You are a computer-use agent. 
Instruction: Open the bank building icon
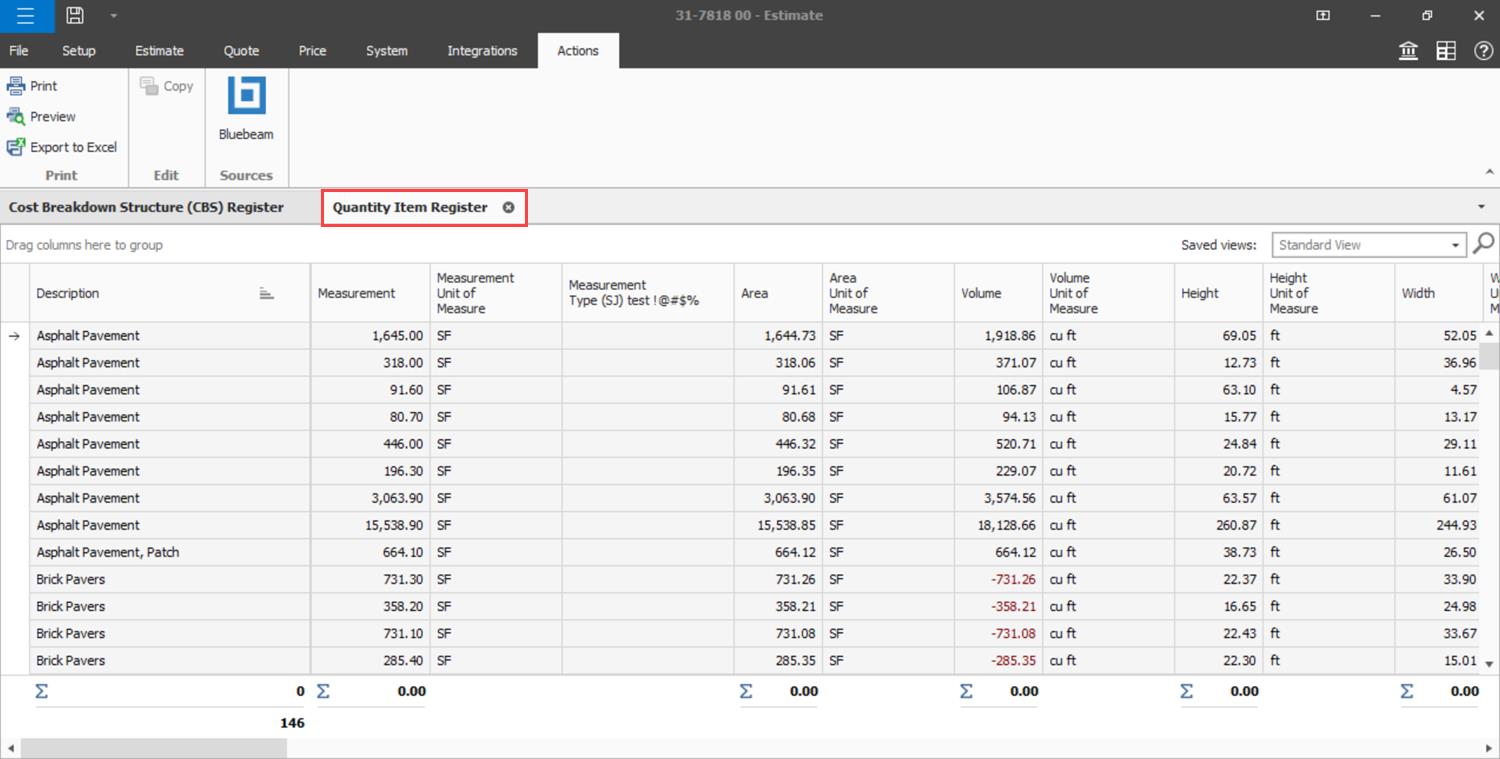pyautogui.click(x=1408, y=51)
